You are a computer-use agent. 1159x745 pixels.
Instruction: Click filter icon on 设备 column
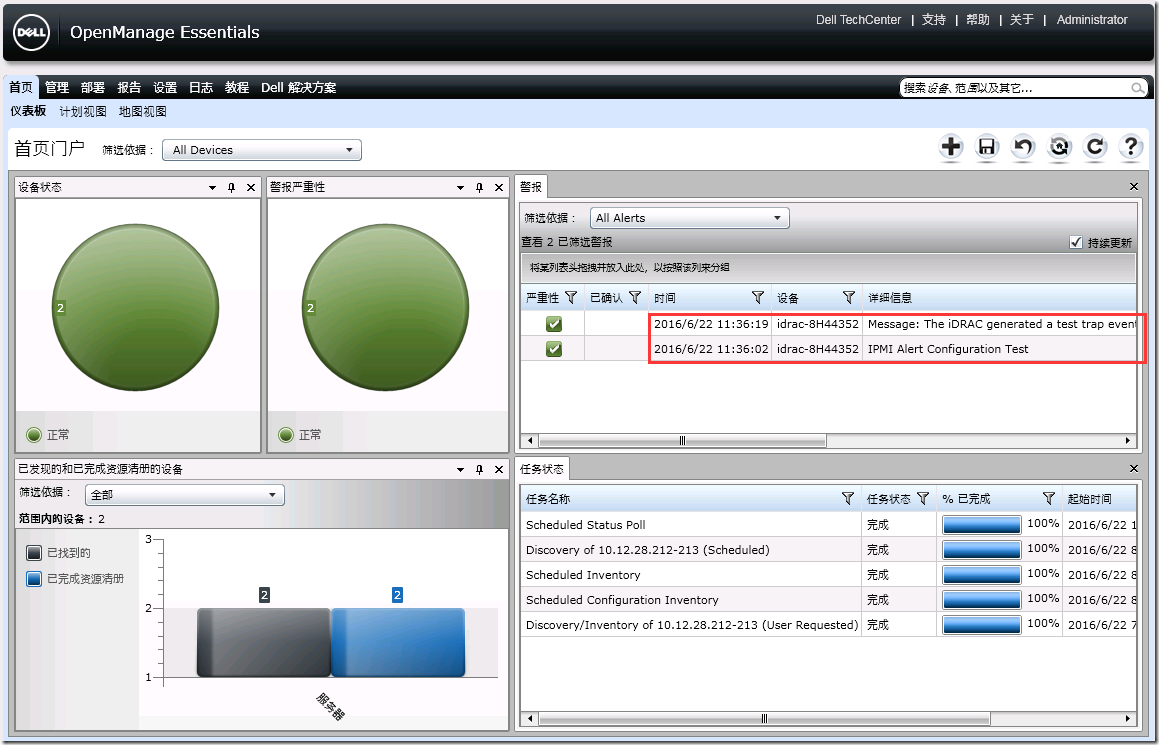pyautogui.click(x=849, y=297)
